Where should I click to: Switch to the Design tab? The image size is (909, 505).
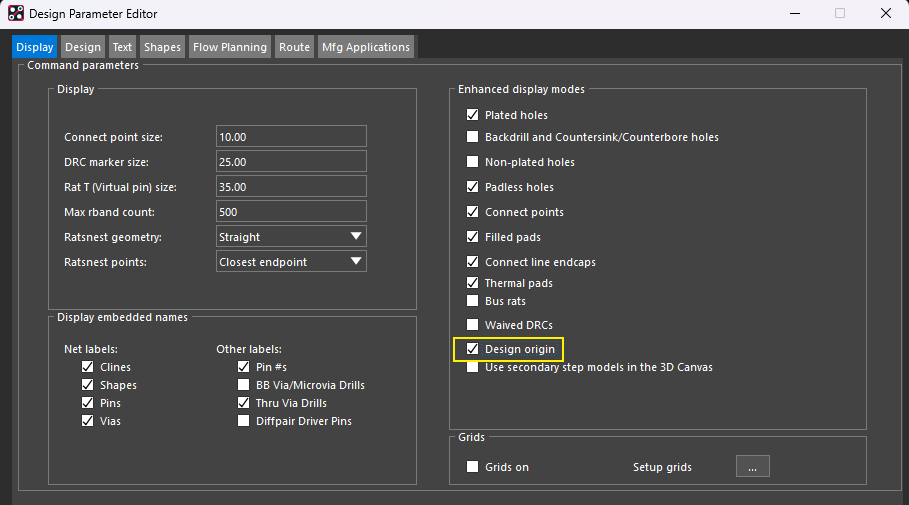pyautogui.click(x=83, y=47)
